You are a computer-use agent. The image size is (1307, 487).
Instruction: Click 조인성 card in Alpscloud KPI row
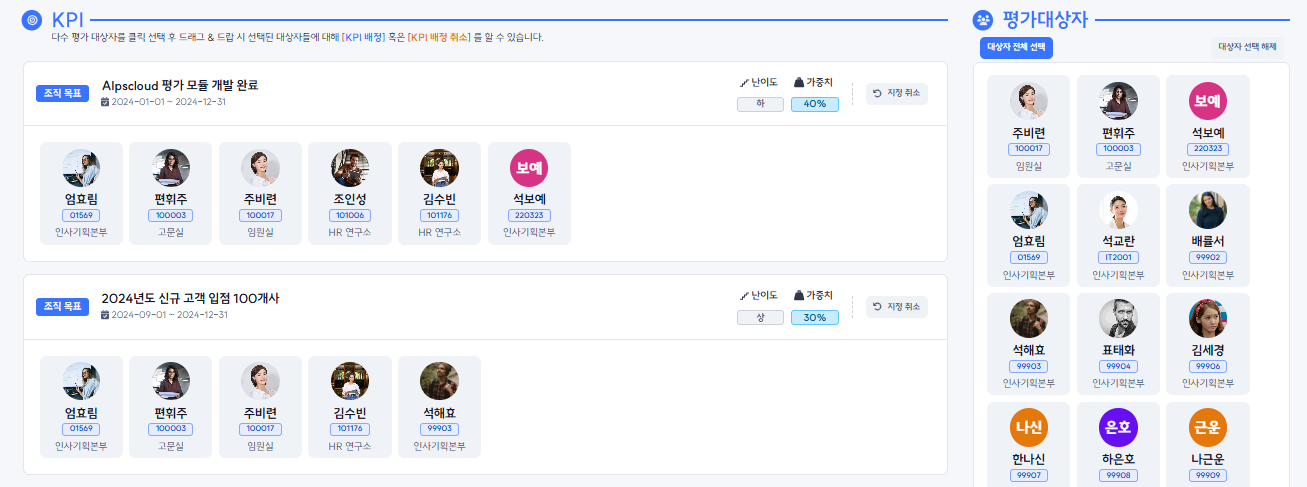coord(349,193)
